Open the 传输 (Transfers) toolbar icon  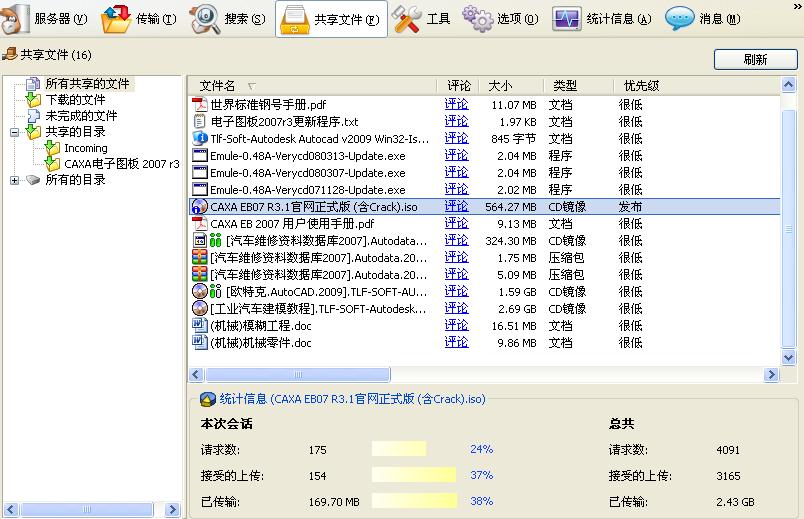[116, 19]
